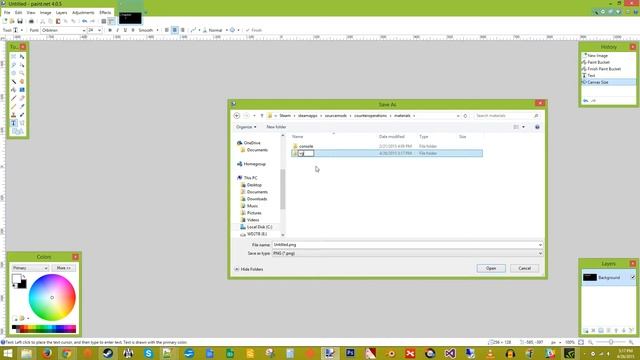Select the Pan hand tool
Screen dimensions: 640x360
[x=22, y=82]
